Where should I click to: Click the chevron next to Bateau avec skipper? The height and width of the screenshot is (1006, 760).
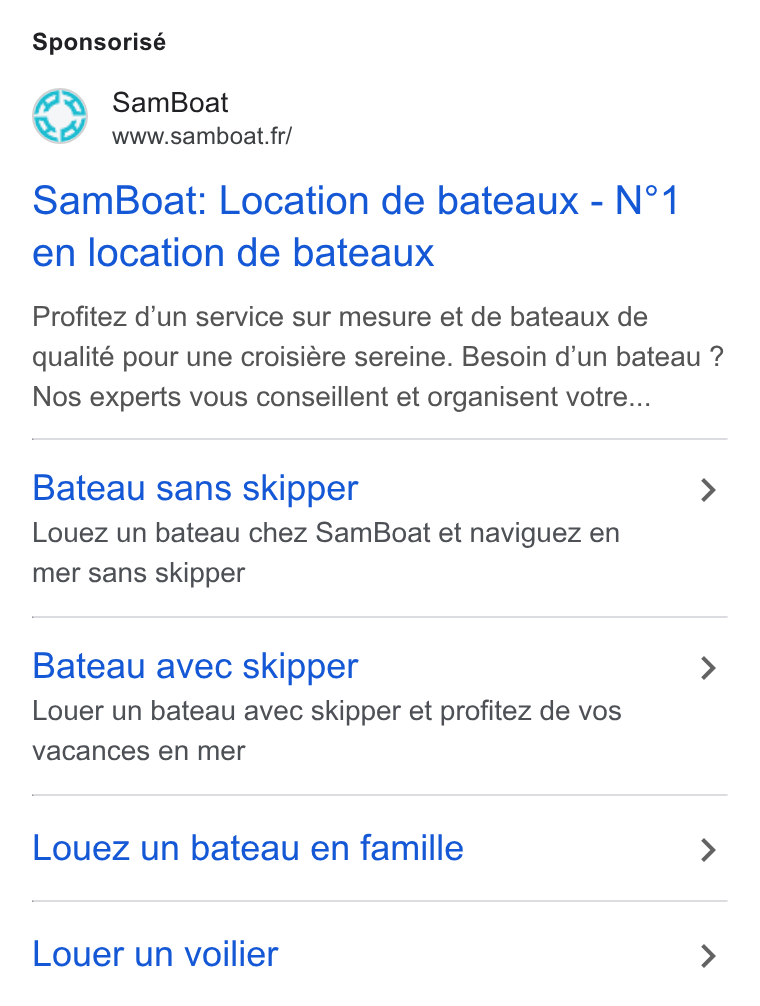click(x=708, y=668)
